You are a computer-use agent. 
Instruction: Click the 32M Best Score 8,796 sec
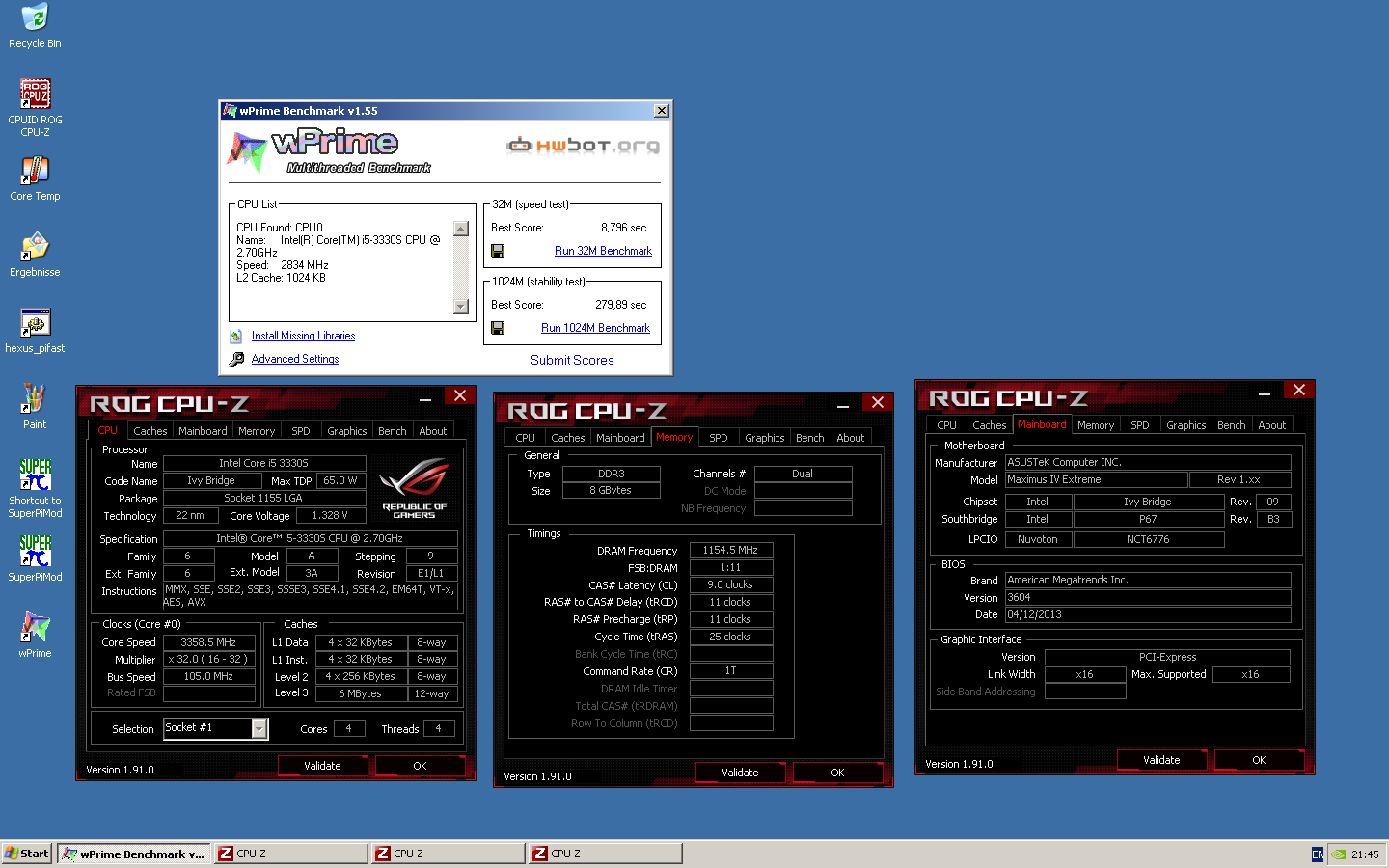623,228
